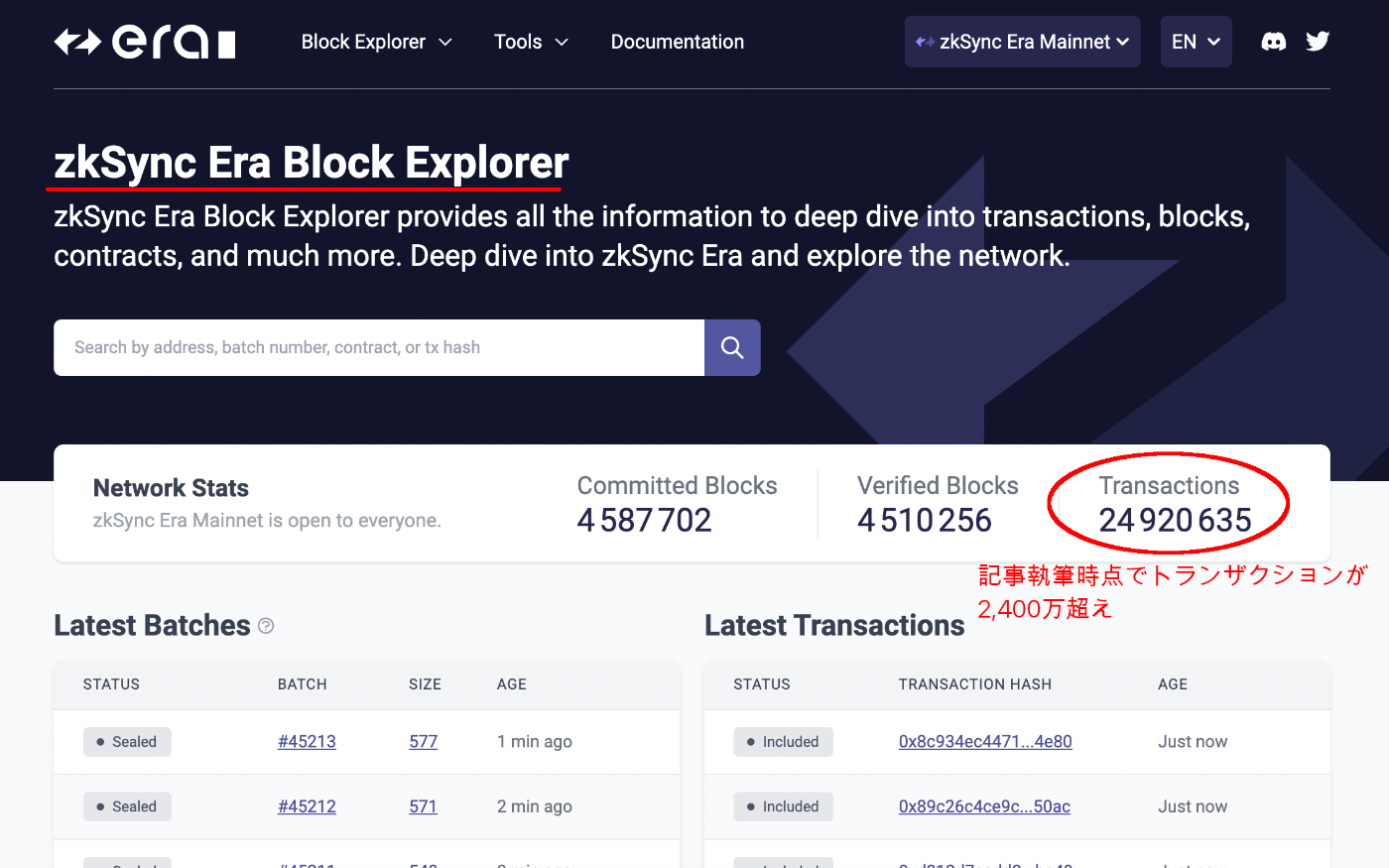Screen dimensions: 1389x868
Task: Open the Discord icon link
Action: coord(1274,42)
